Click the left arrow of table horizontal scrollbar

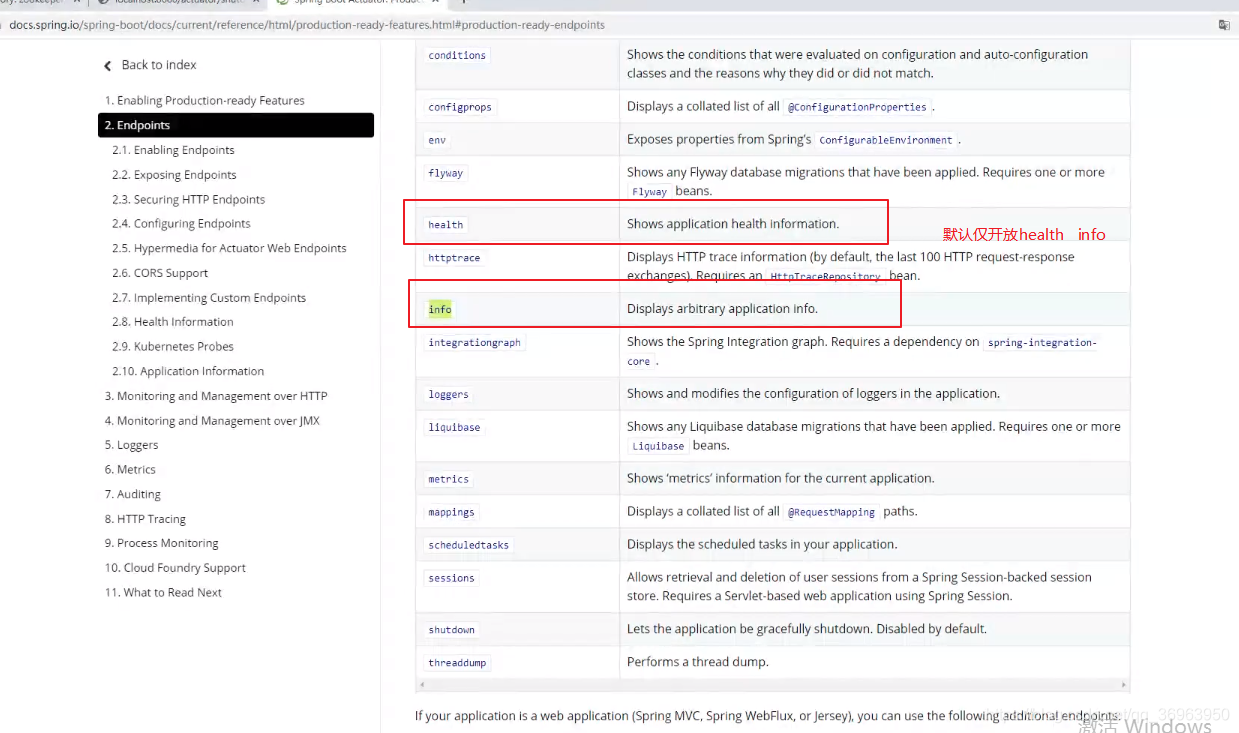click(421, 685)
